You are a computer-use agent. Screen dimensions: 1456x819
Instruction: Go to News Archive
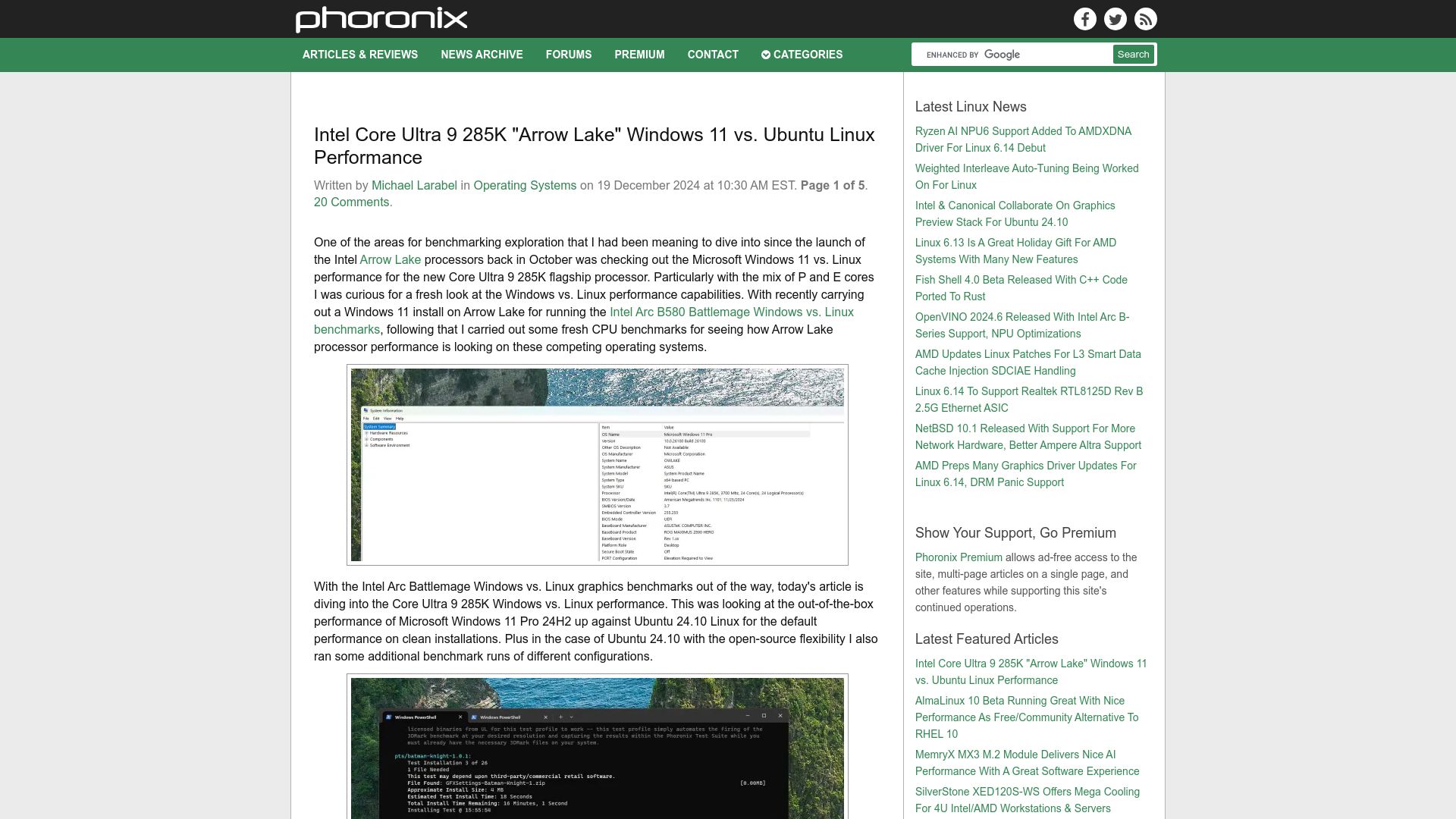point(482,55)
